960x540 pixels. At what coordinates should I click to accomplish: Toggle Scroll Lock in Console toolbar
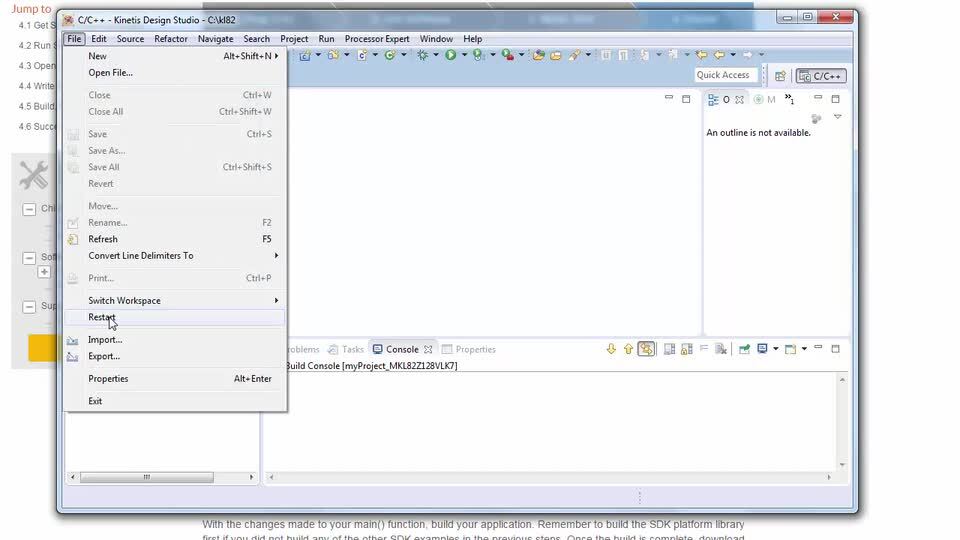point(686,349)
